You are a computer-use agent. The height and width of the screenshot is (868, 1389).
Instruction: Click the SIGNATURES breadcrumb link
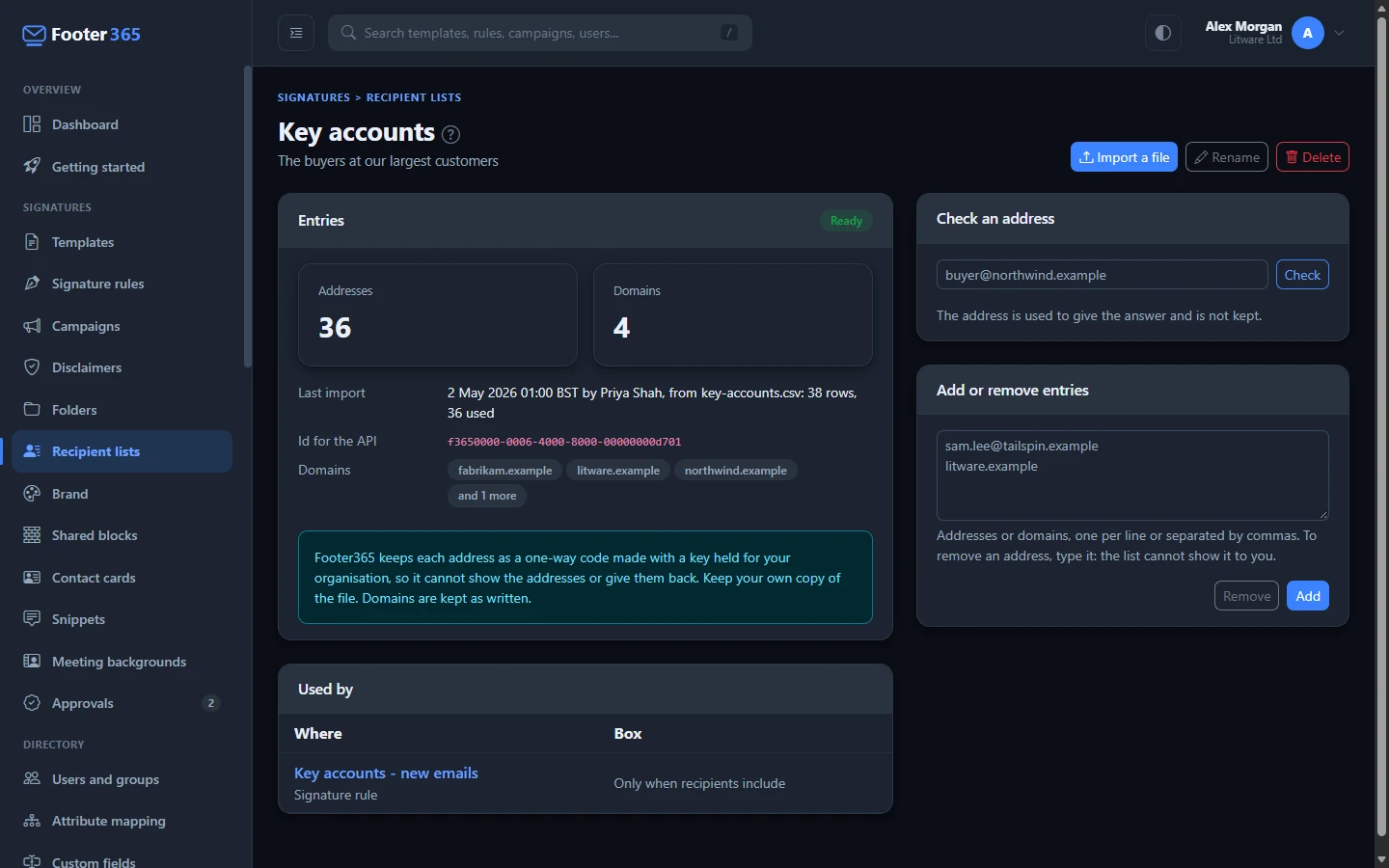(x=313, y=97)
